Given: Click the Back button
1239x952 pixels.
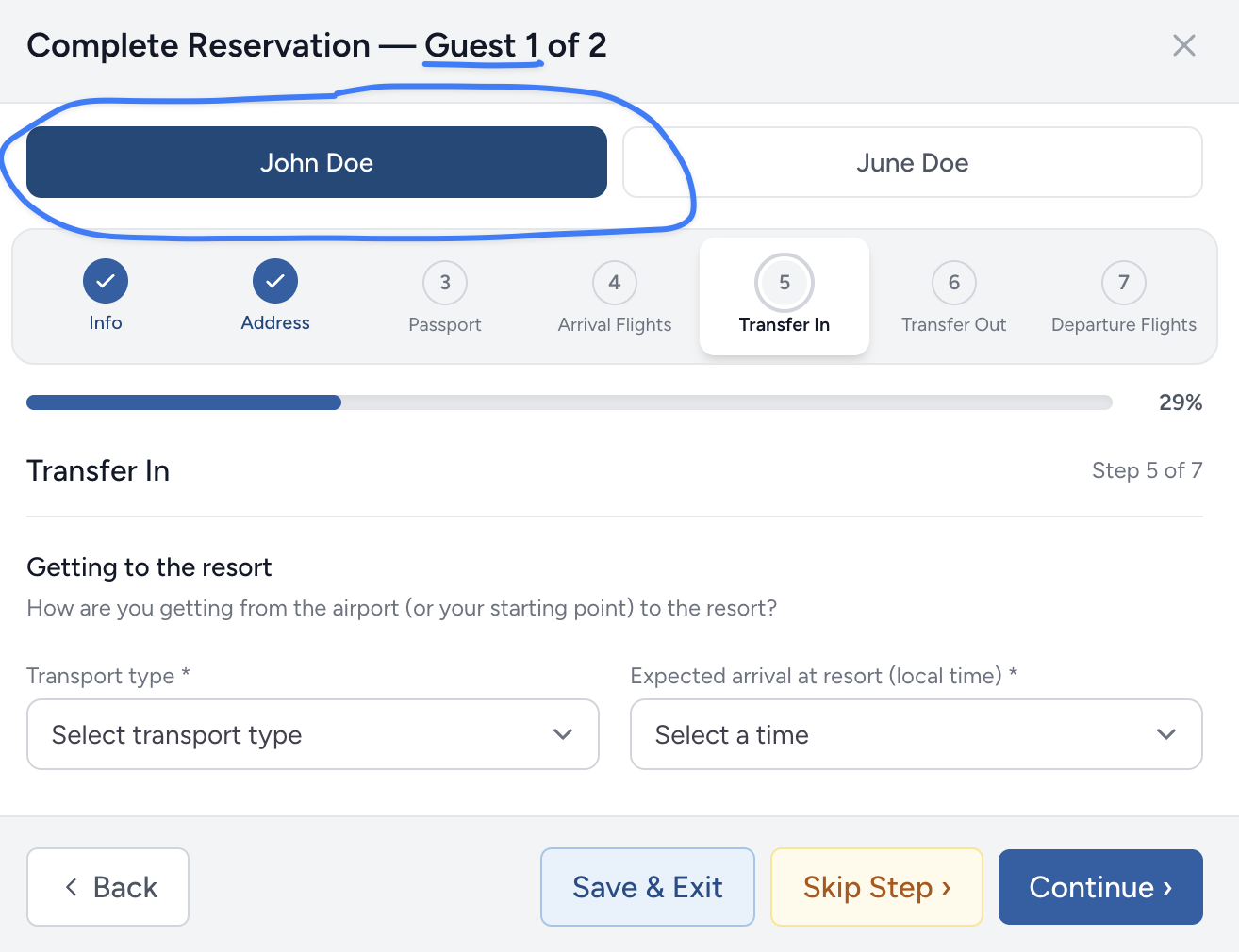Looking at the screenshot, I should [x=107, y=887].
